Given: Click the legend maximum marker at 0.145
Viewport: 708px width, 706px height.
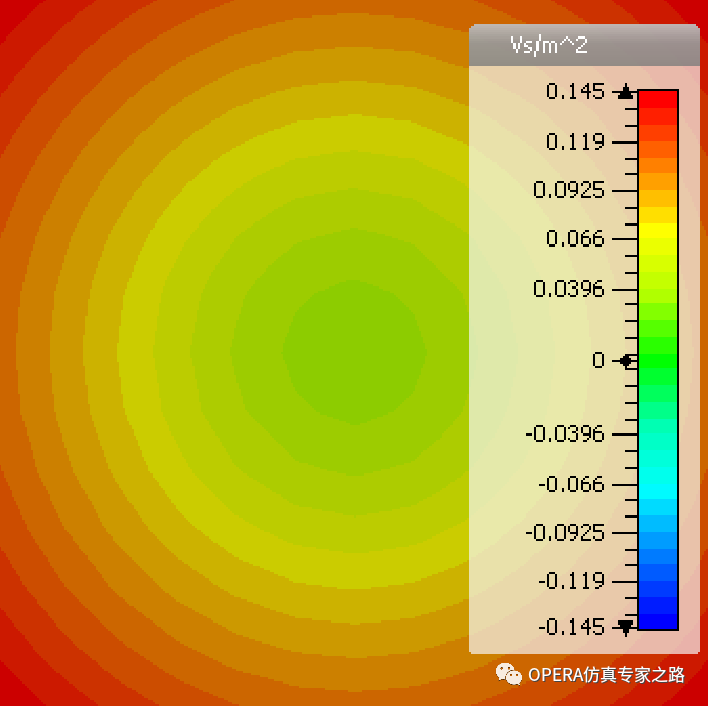Looking at the screenshot, I should click(x=625, y=92).
